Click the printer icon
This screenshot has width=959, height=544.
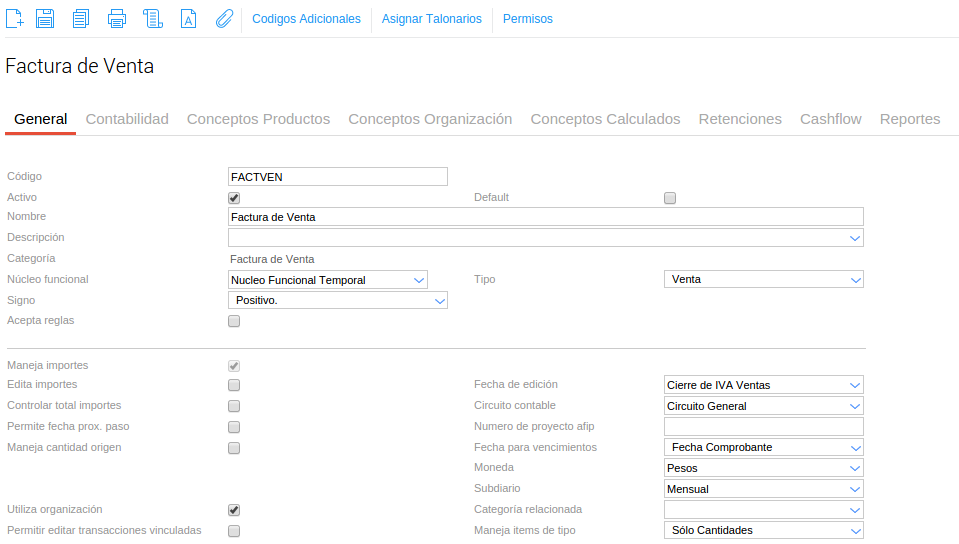pyautogui.click(x=117, y=18)
